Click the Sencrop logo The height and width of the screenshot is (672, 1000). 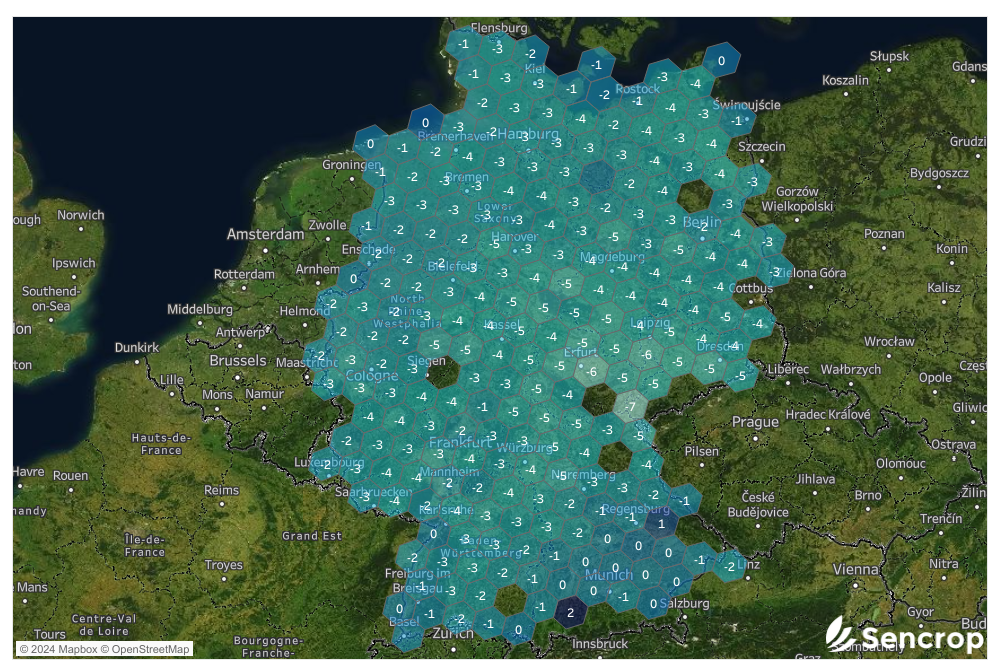coord(904,636)
